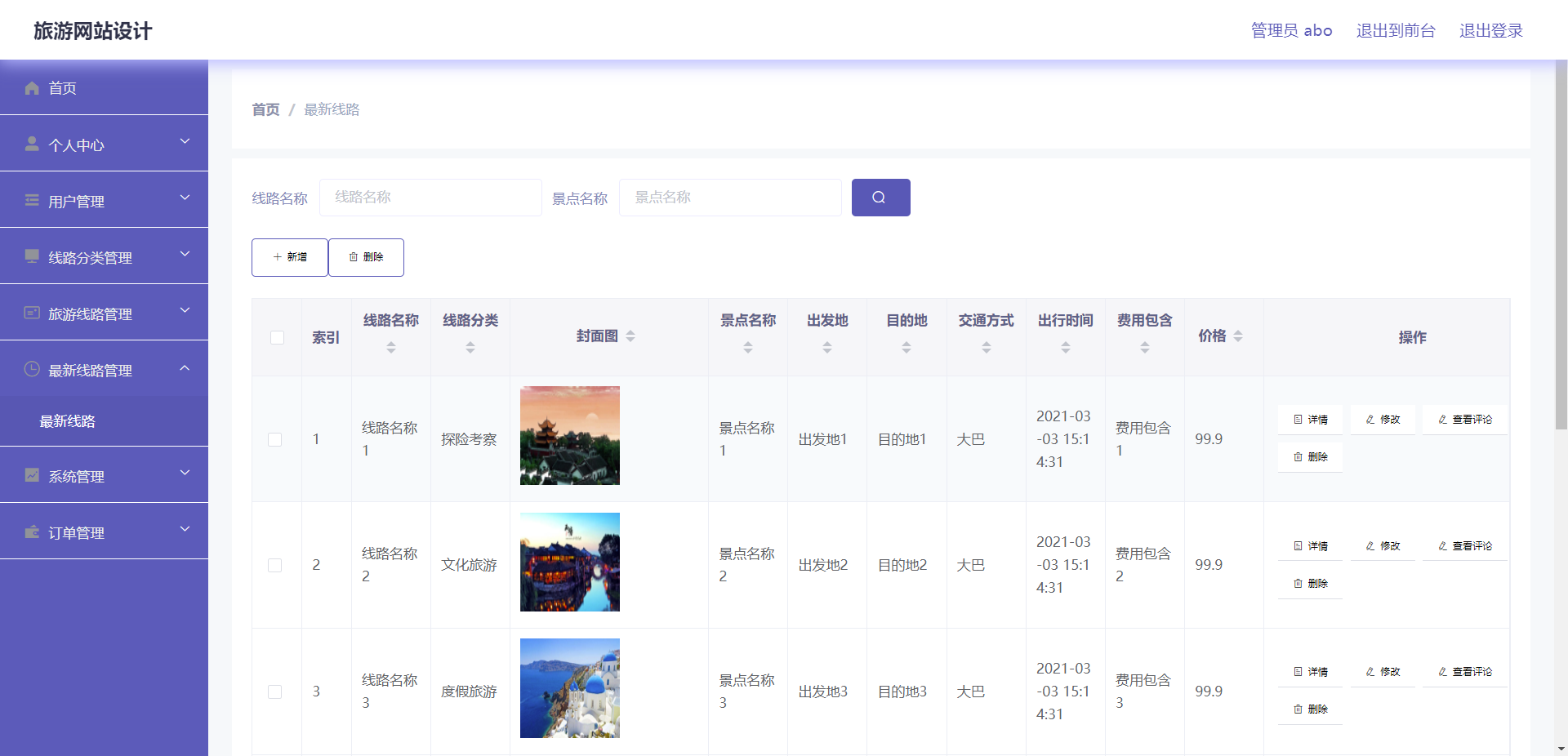Image resolution: width=1568 pixels, height=756 pixels.
Task: Click the 查看评论 button on row 2
Action: (1464, 545)
